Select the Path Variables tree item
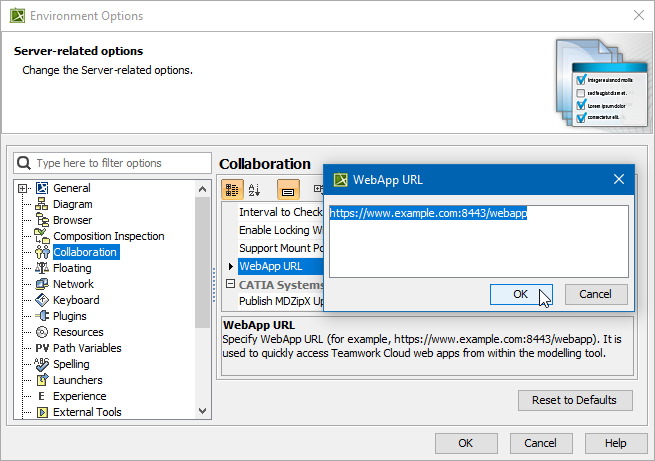 [x=87, y=348]
